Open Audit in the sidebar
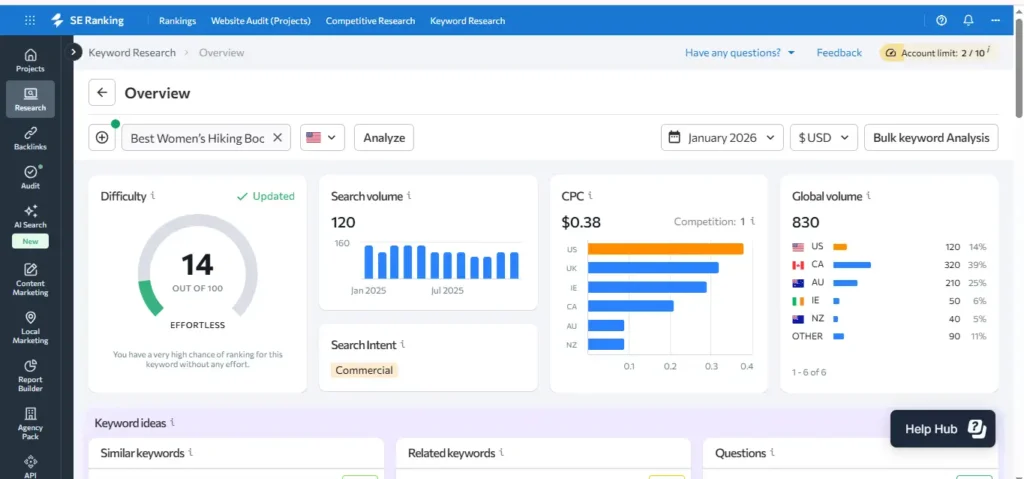The height and width of the screenshot is (479, 1024). click(30, 177)
